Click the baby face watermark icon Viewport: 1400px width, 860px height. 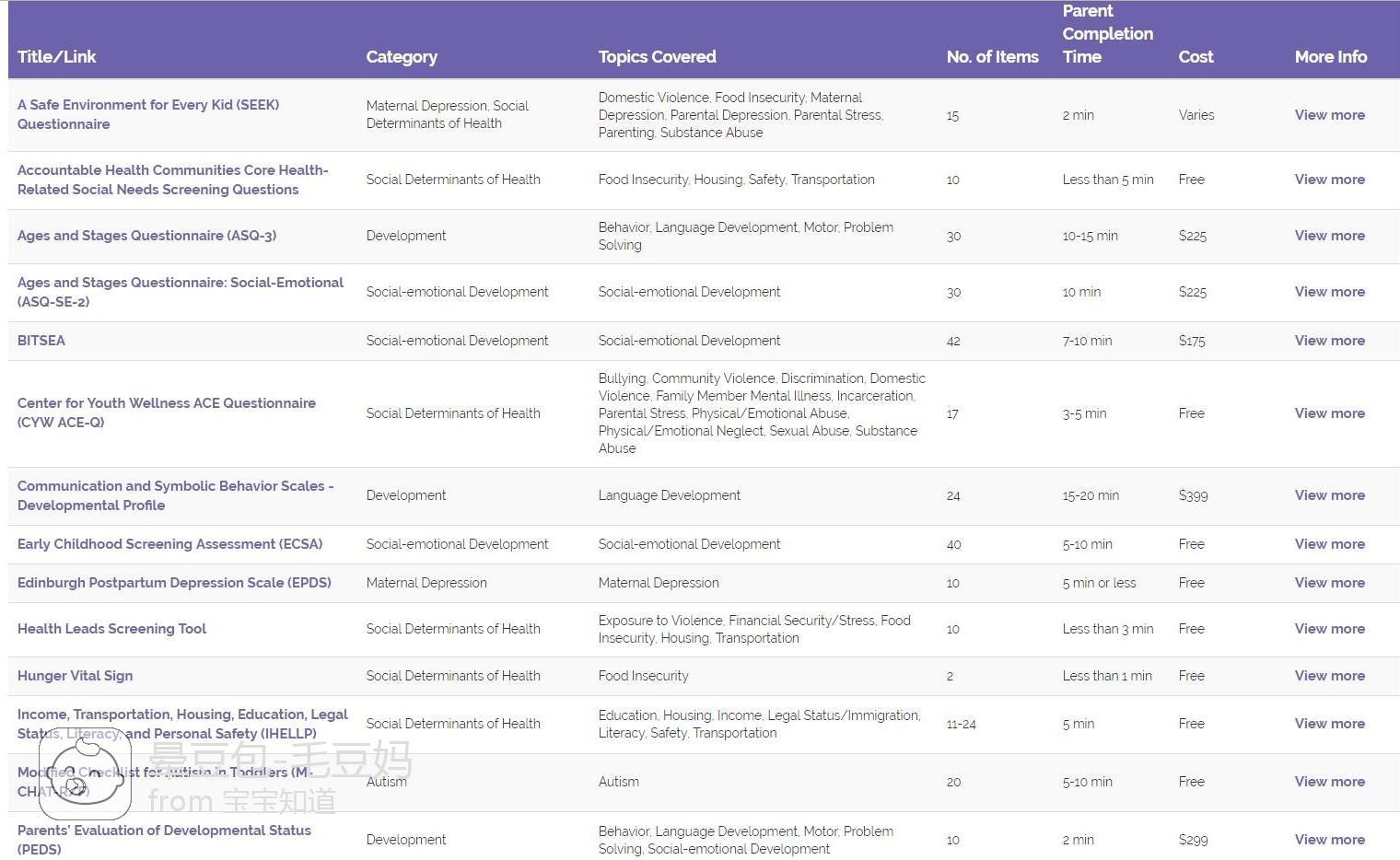(x=85, y=781)
